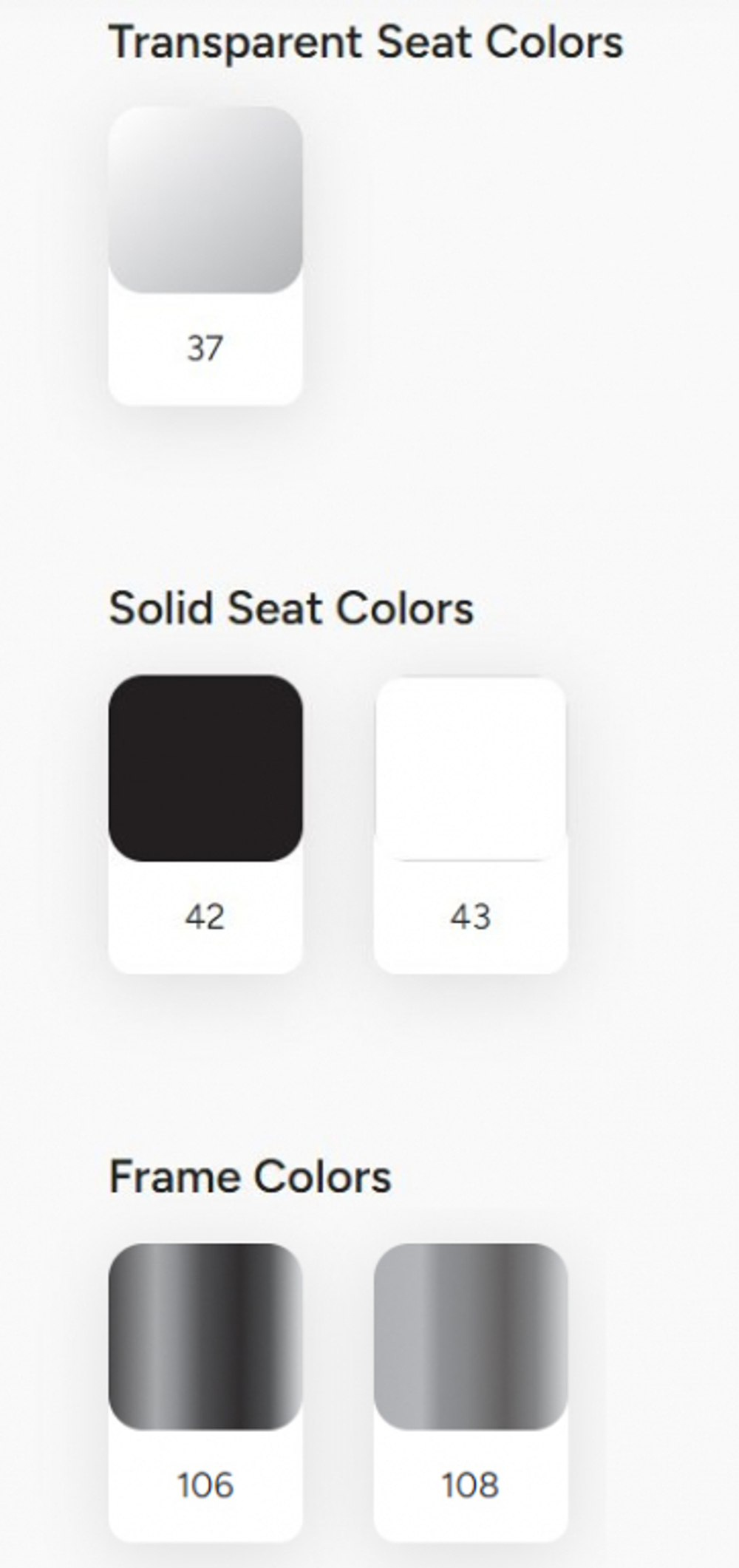739x1568 pixels.
Task: Click the number 106 label
Action: [205, 1485]
